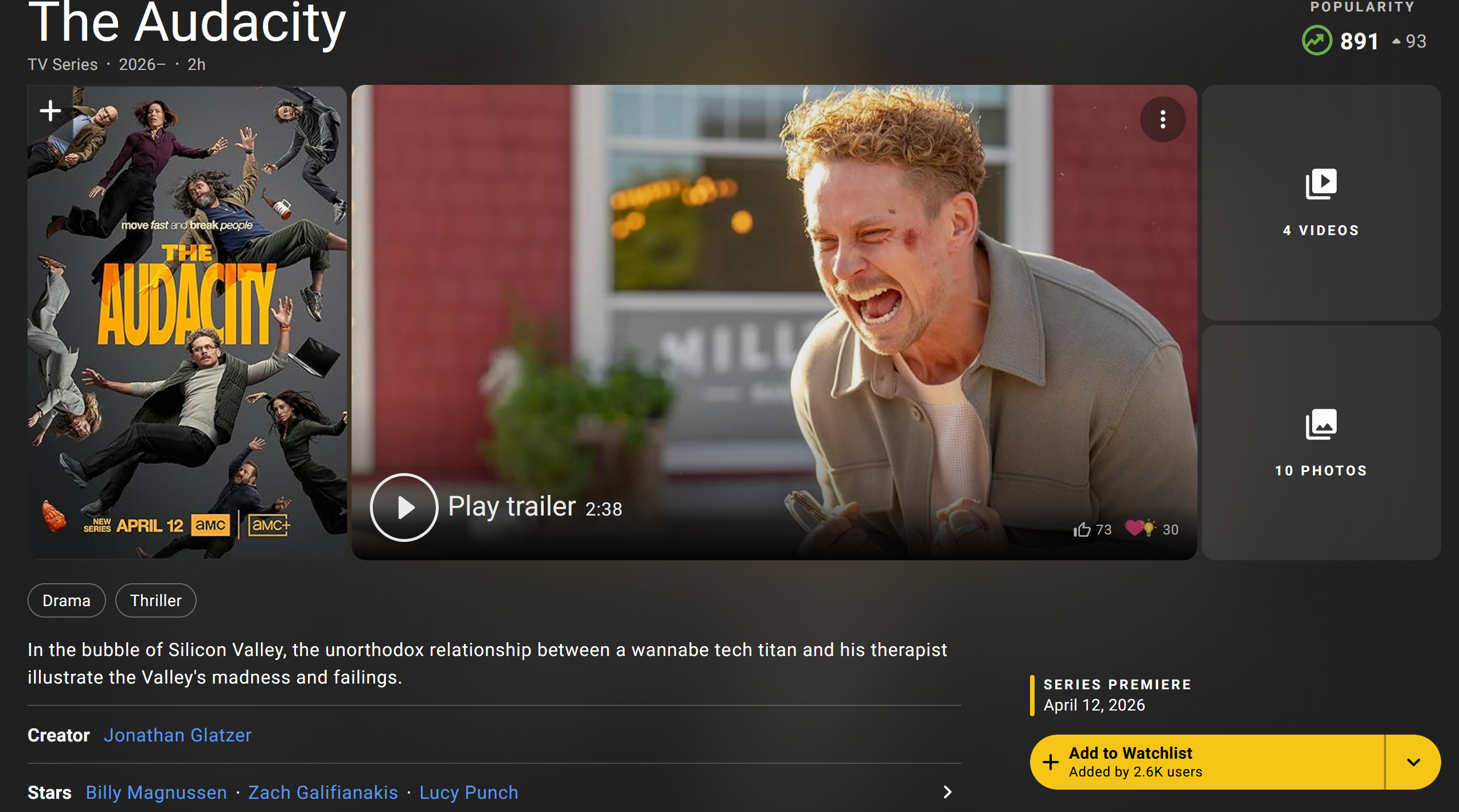Click the heart reactions icon showing 30
1459x812 pixels.
pos(1140,528)
